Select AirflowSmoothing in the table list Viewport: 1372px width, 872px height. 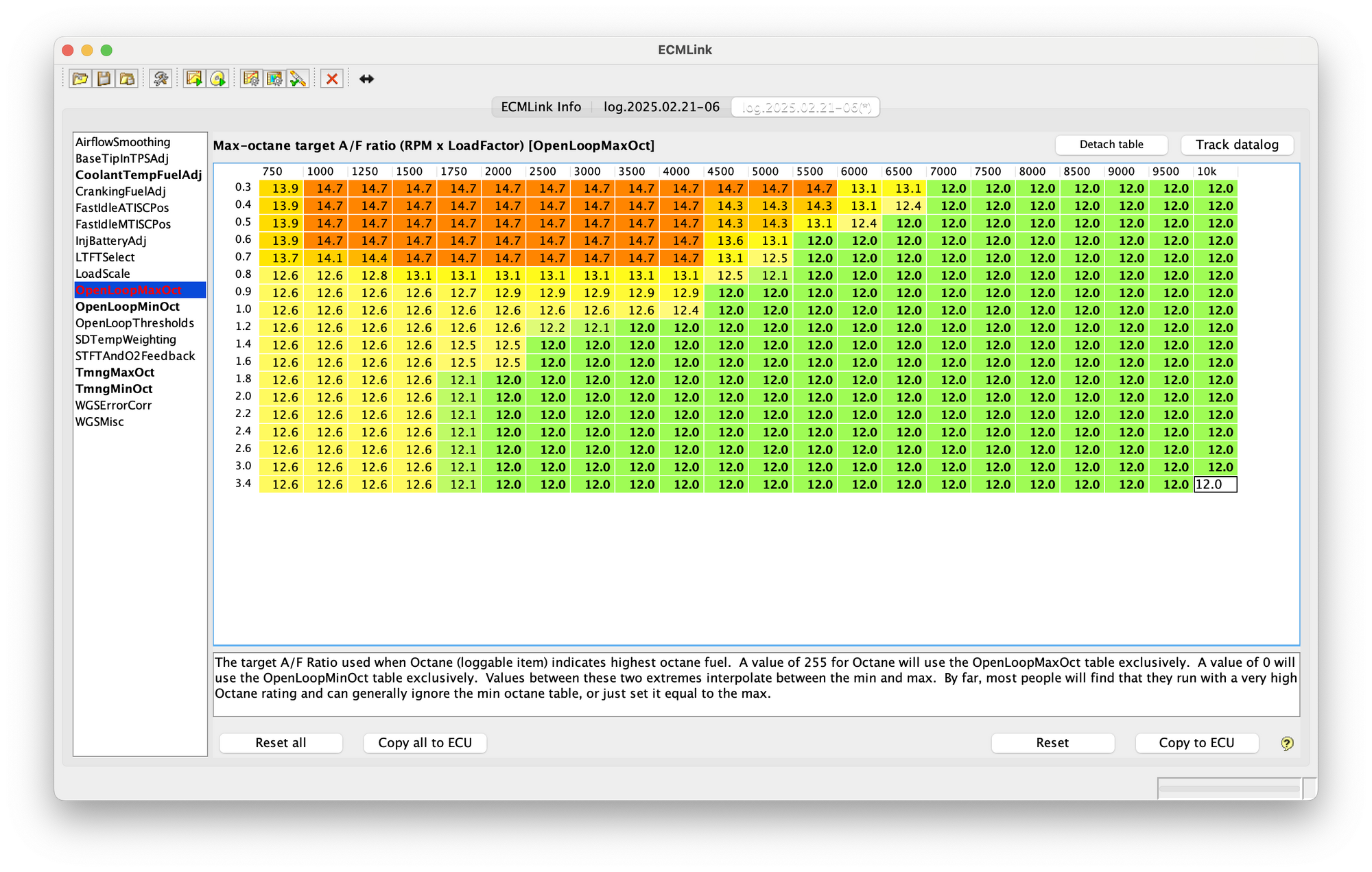coord(140,142)
